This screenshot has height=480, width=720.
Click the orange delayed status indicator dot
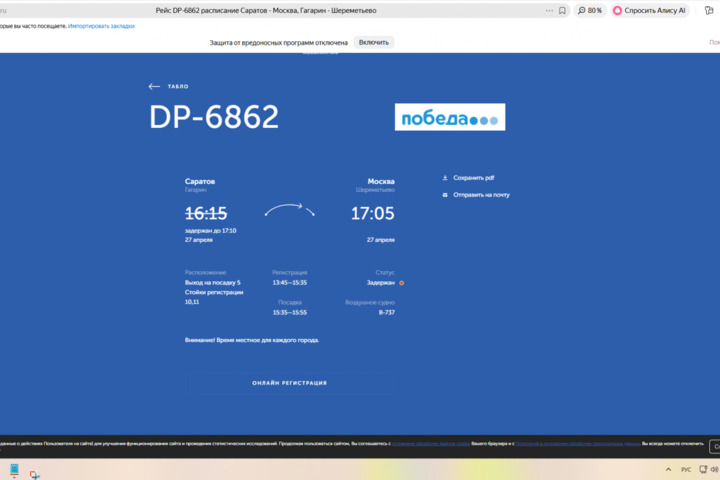pos(402,283)
